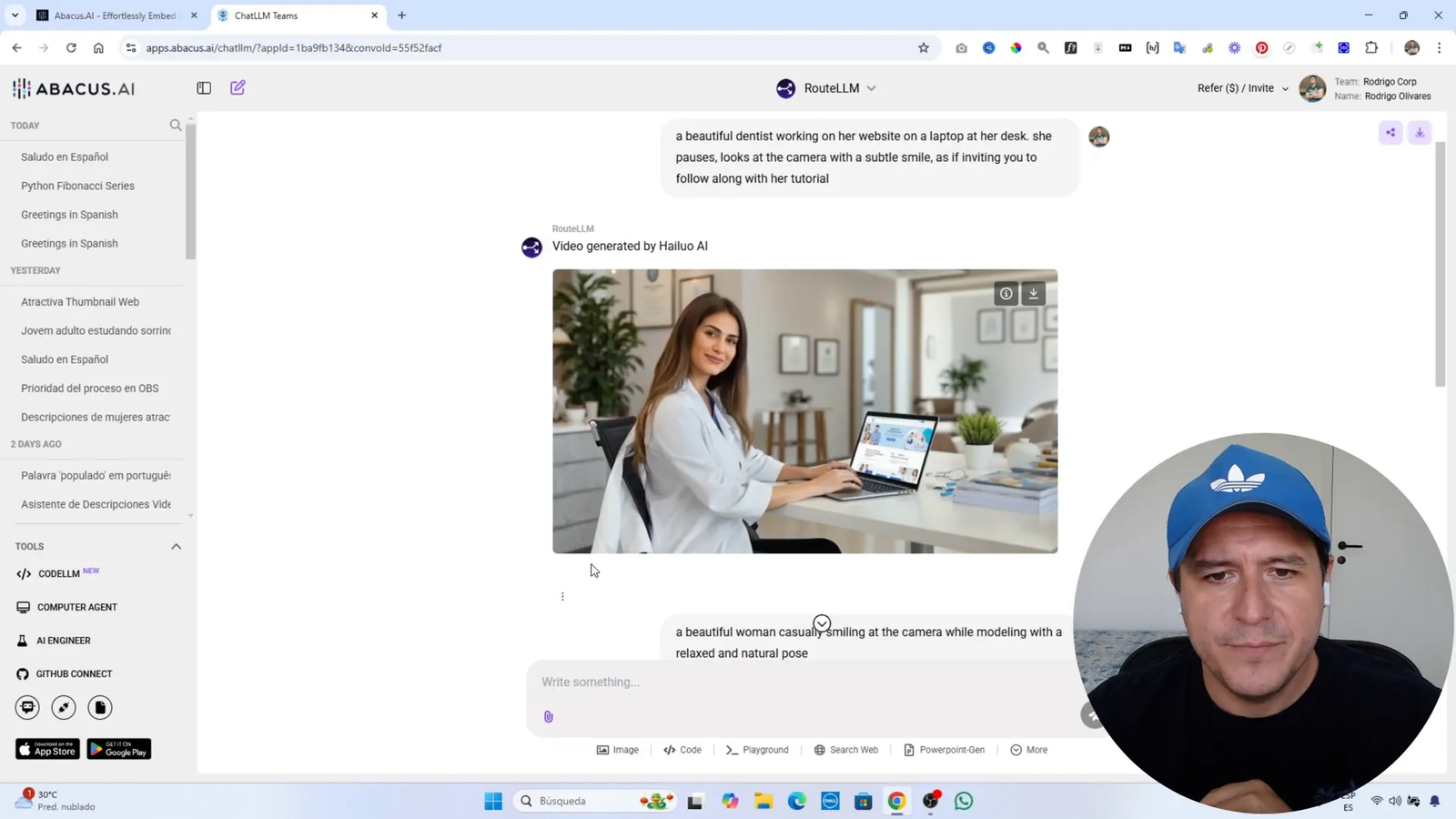The height and width of the screenshot is (819, 1456).
Task: Share the conversation via the share icon
Action: click(x=1390, y=132)
